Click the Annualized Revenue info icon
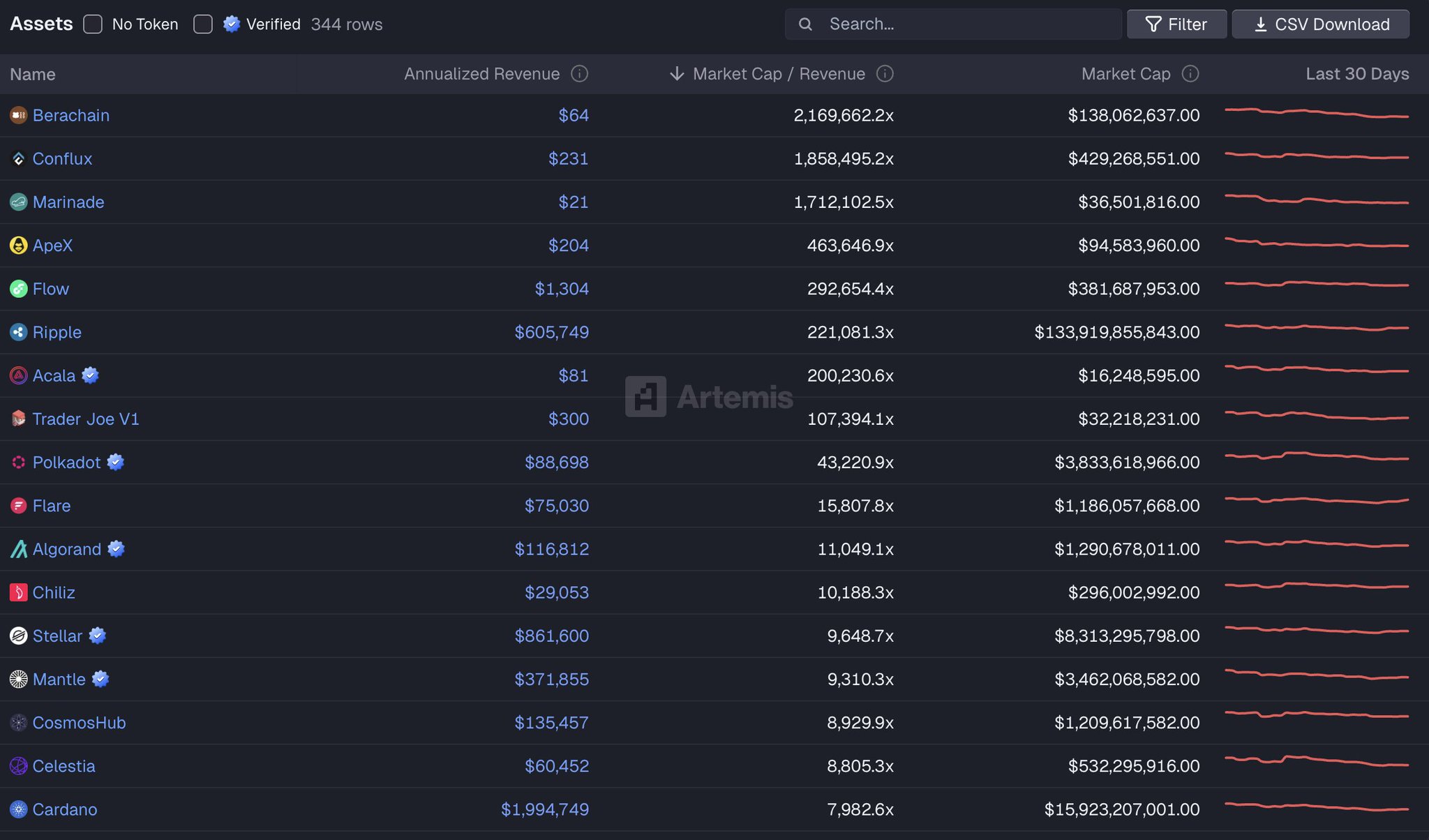The image size is (1429, 840). [579, 74]
